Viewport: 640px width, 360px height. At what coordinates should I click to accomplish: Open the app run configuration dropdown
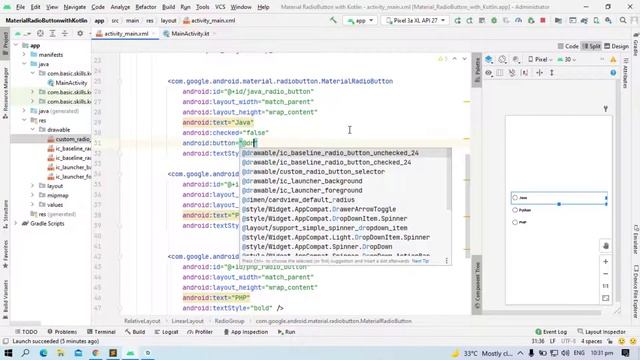click(x=360, y=20)
